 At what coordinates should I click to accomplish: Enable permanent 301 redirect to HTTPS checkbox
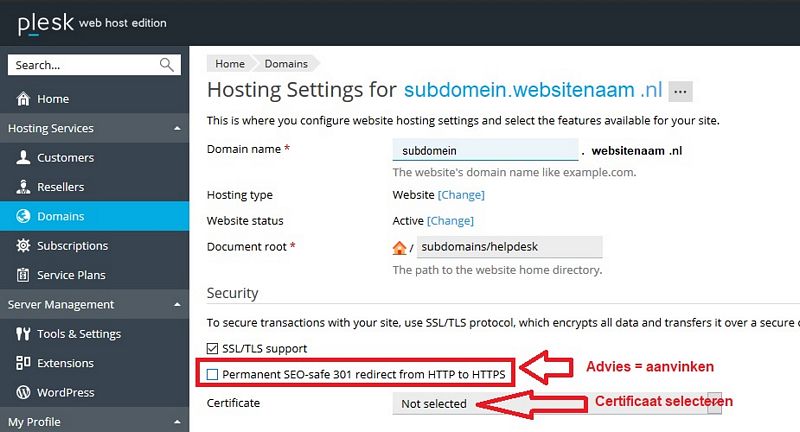tap(212, 374)
